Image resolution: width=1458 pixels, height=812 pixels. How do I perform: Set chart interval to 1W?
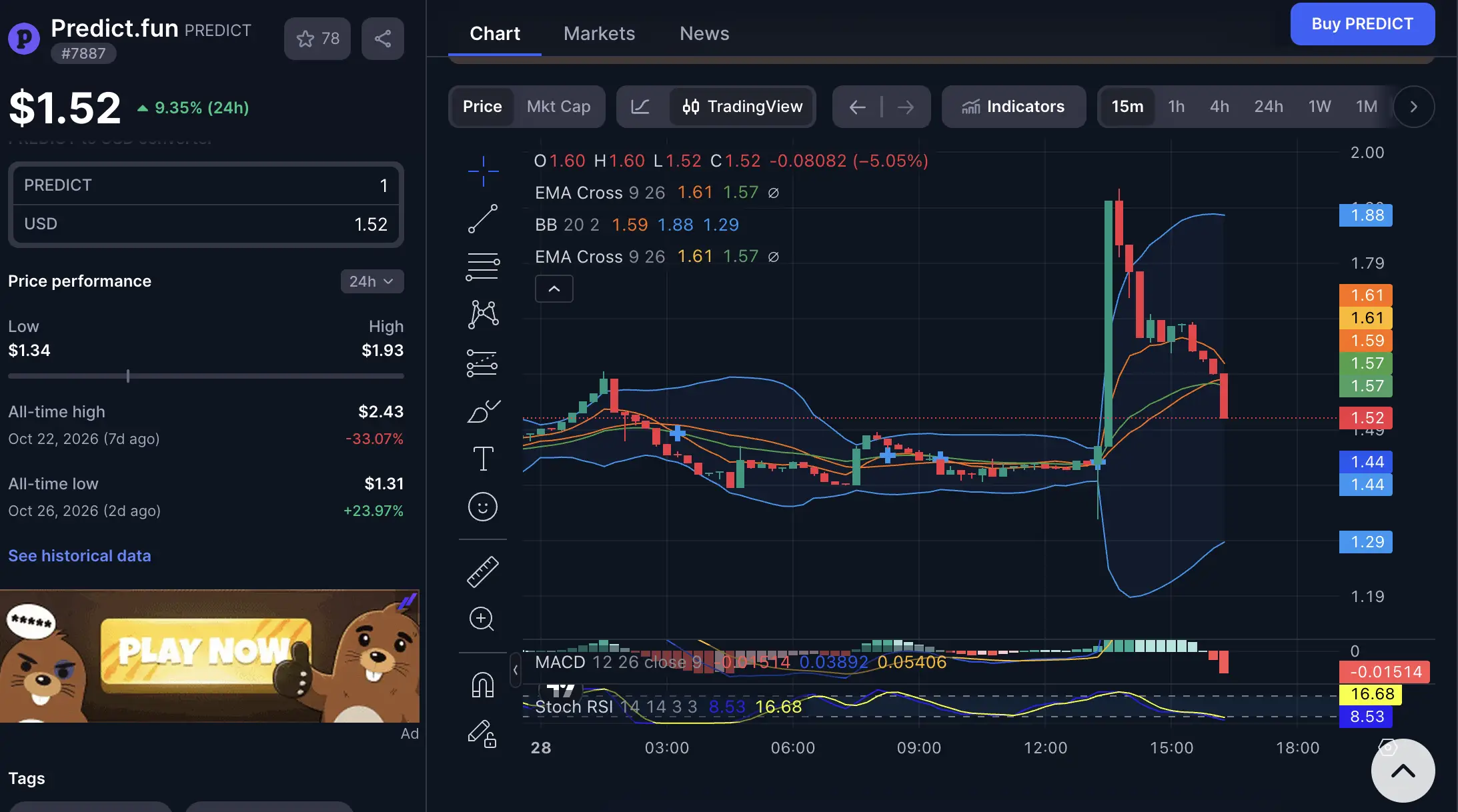[x=1319, y=107]
